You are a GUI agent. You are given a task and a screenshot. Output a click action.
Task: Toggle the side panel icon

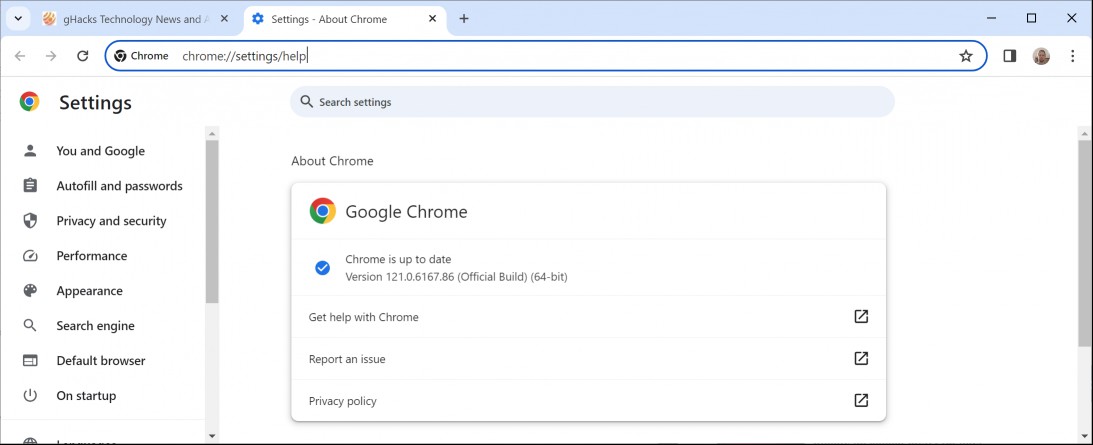click(1009, 56)
